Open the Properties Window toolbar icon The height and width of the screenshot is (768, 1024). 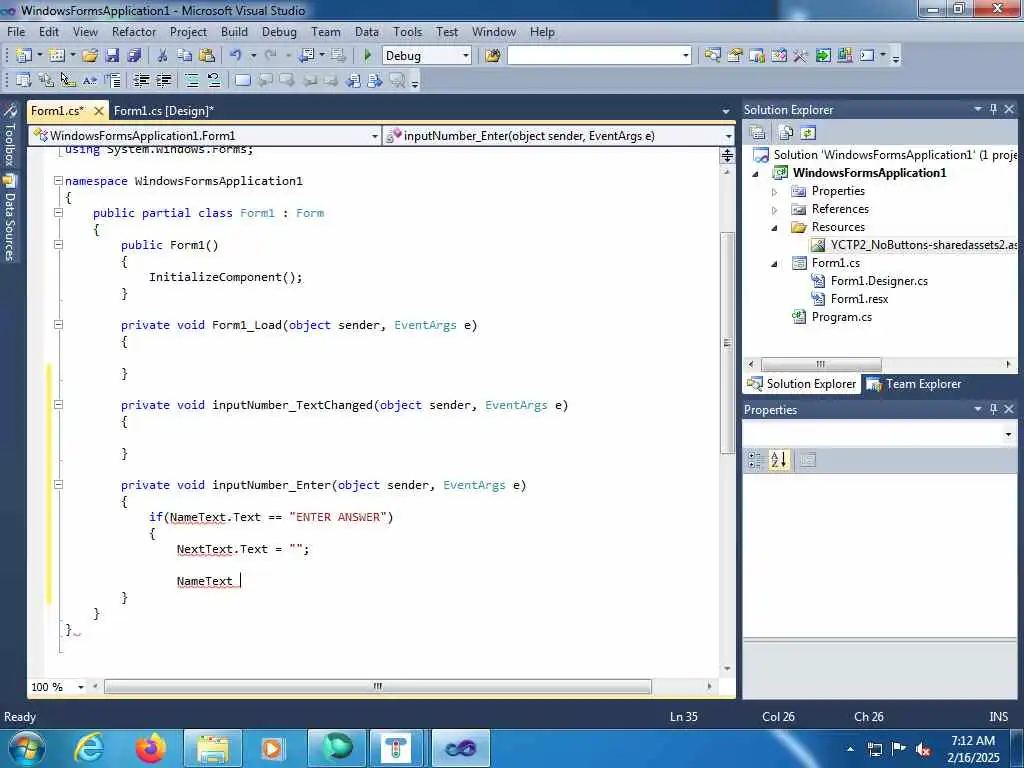(735, 56)
